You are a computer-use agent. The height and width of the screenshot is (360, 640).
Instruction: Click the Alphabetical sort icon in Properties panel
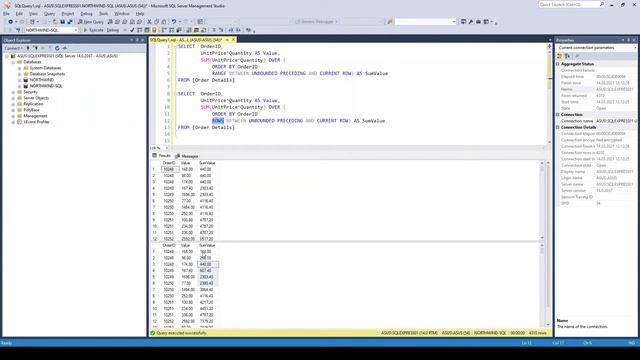[567, 56]
